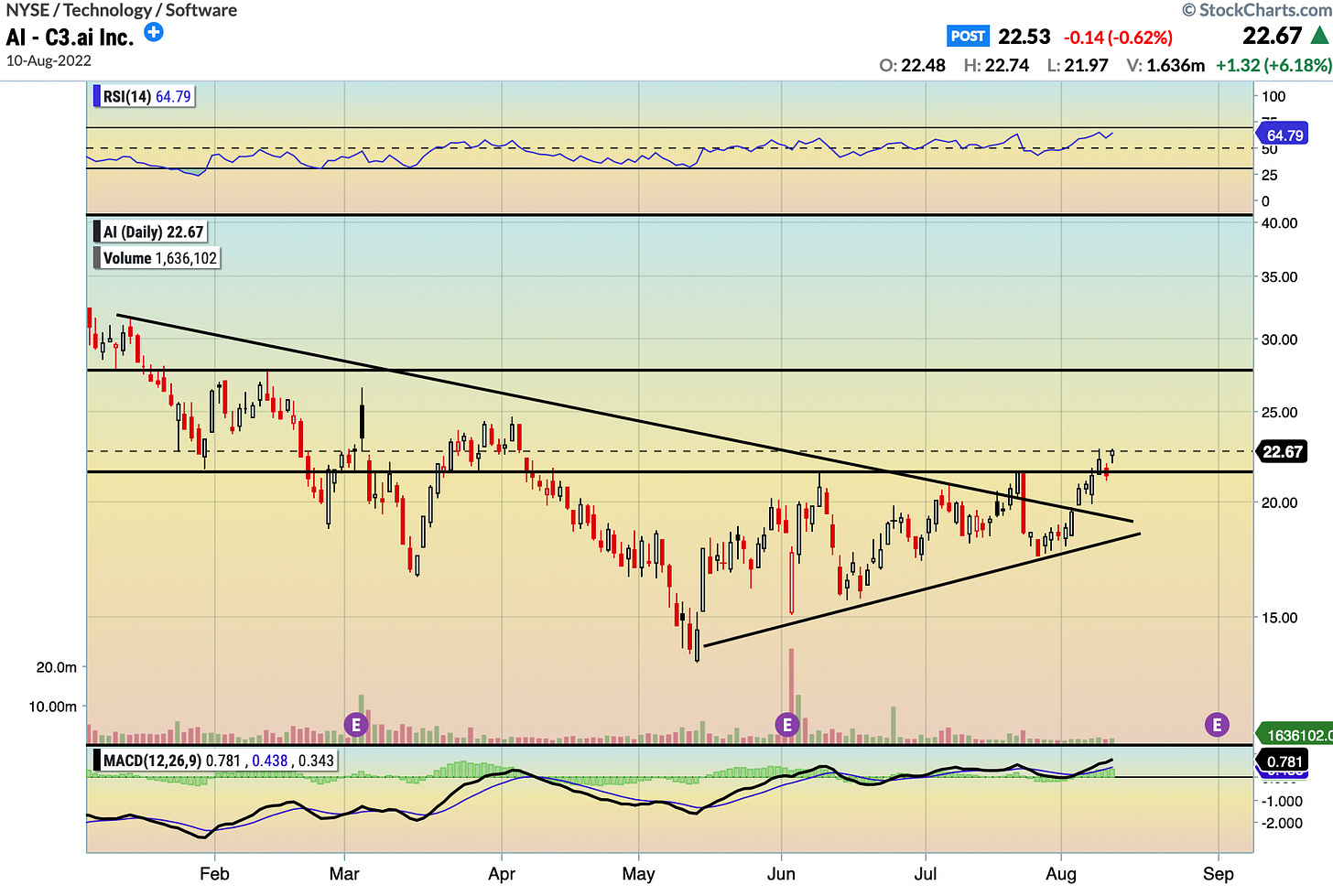The height and width of the screenshot is (896, 1333).
Task: Click the green up-arrow next to 22.67
Action: [1319, 36]
